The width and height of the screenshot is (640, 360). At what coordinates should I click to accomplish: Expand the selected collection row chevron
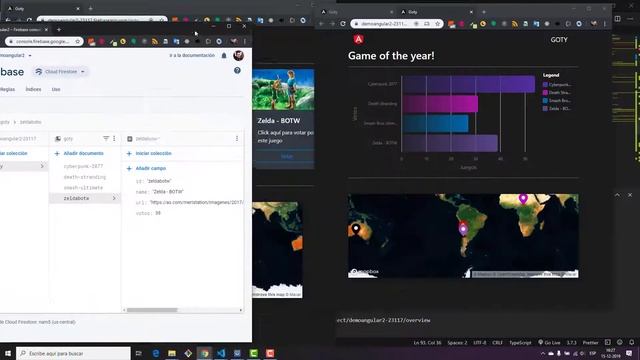click(x=42, y=166)
